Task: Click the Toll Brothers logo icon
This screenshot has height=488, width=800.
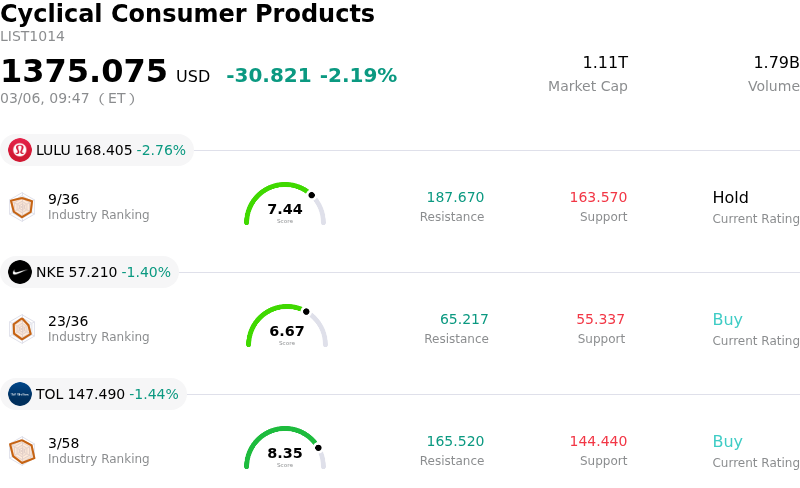Action: coord(20,394)
